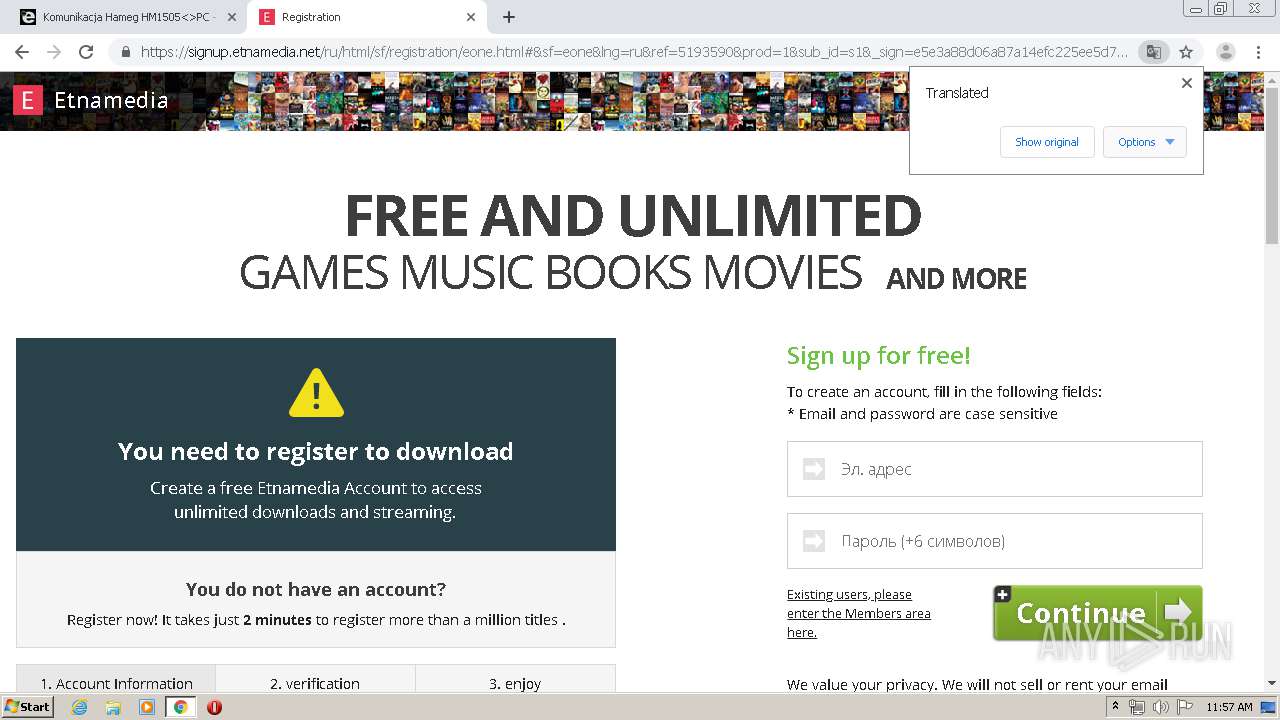The width and height of the screenshot is (1280, 720).
Task: View site security lock info
Action: [x=125, y=52]
